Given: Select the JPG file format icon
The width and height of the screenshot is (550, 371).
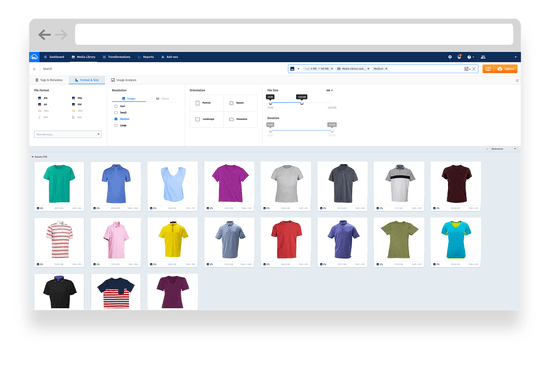Looking at the screenshot, I should click(x=40, y=98).
